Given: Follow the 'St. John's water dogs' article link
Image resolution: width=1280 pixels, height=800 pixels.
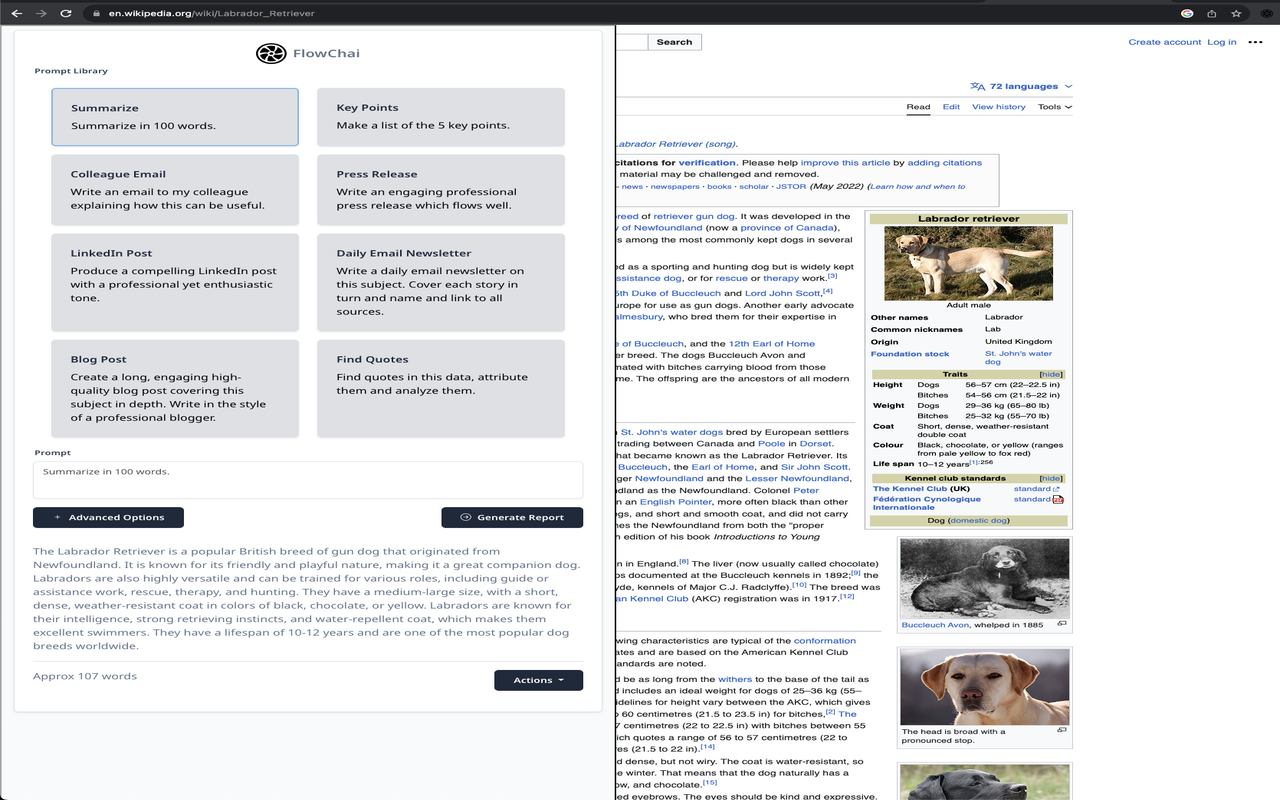Looking at the screenshot, I should [x=672, y=432].
